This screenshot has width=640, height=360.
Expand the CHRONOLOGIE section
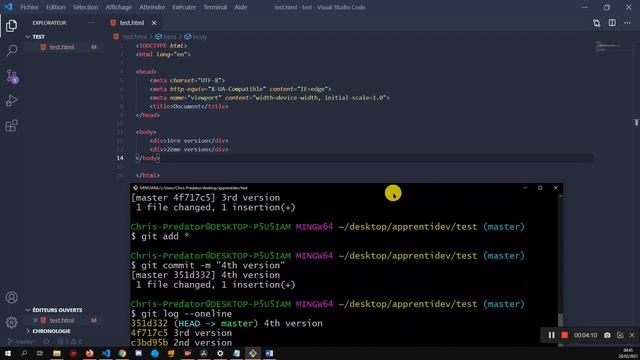(x=48, y=331)
